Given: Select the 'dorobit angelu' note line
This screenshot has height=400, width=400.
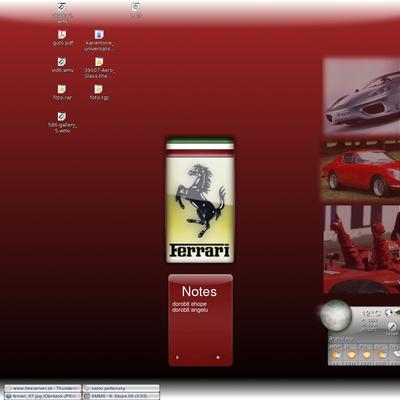Looking at the screenshot, I should (x=190, y=310).
